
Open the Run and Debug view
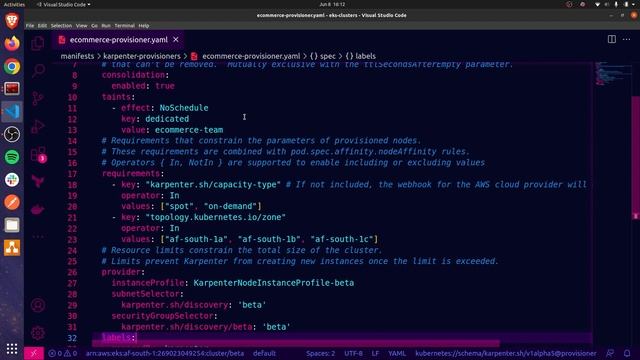pyautogui.click(x=38, y=126)
